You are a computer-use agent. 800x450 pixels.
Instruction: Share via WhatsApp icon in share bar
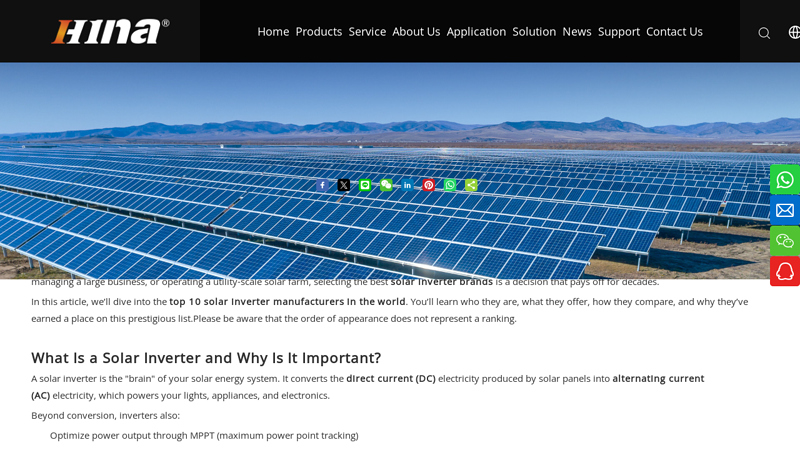(449, 185)
